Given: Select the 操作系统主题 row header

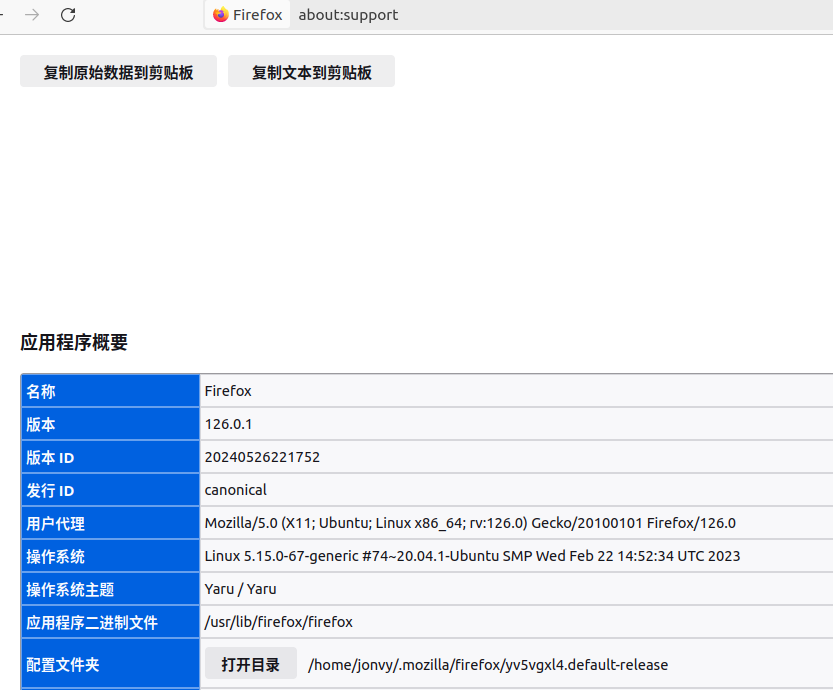Looking at the screenshot, I should 110,589.
